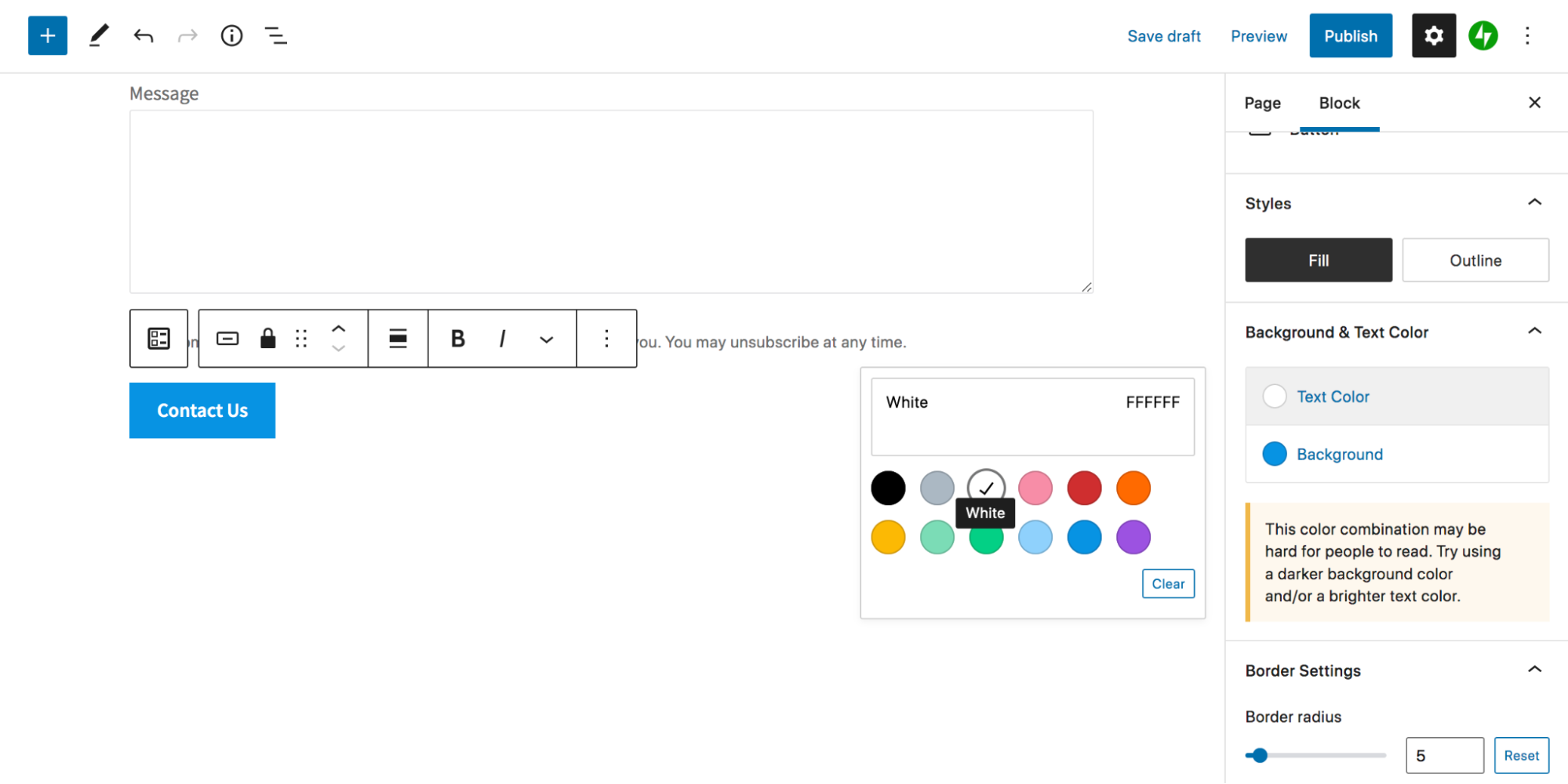This screenshot has width=1568, height=784.
Task: Undo the last change
Action: [143, 35]
